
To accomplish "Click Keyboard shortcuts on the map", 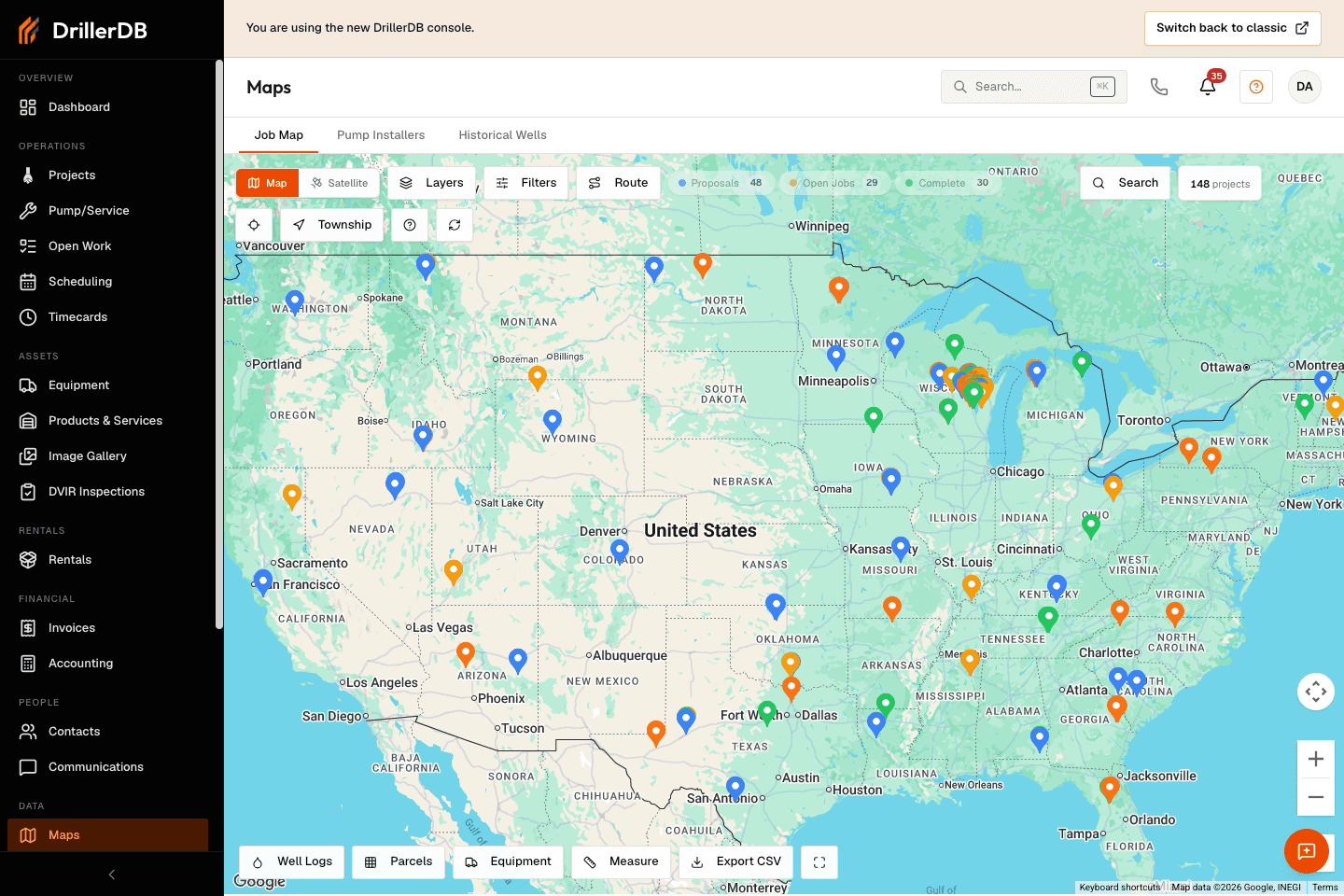I will 1120,888.
